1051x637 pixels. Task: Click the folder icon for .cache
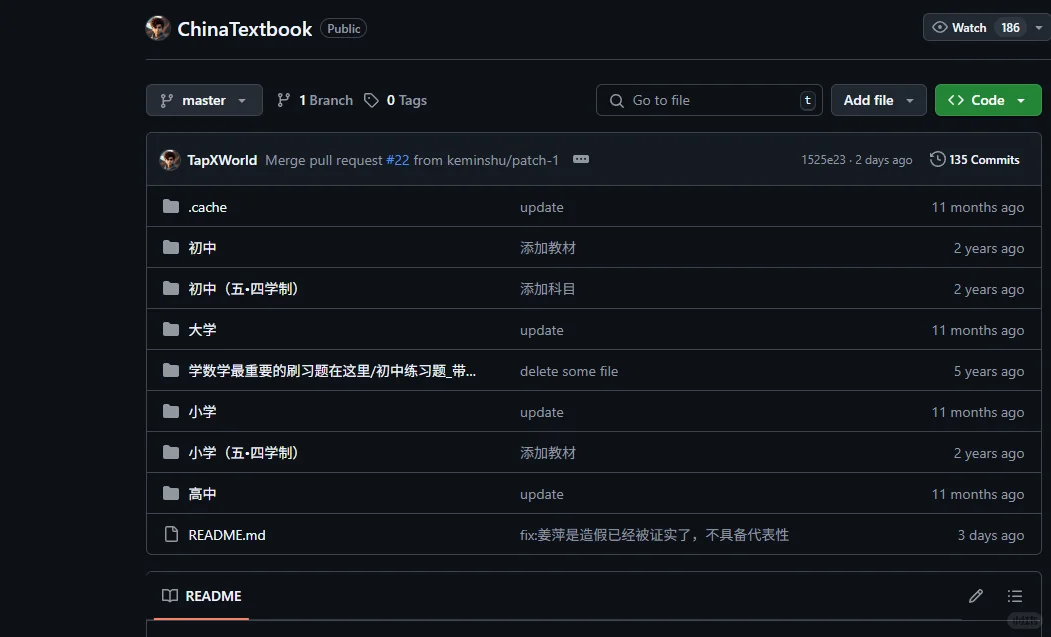coord(171,207)
